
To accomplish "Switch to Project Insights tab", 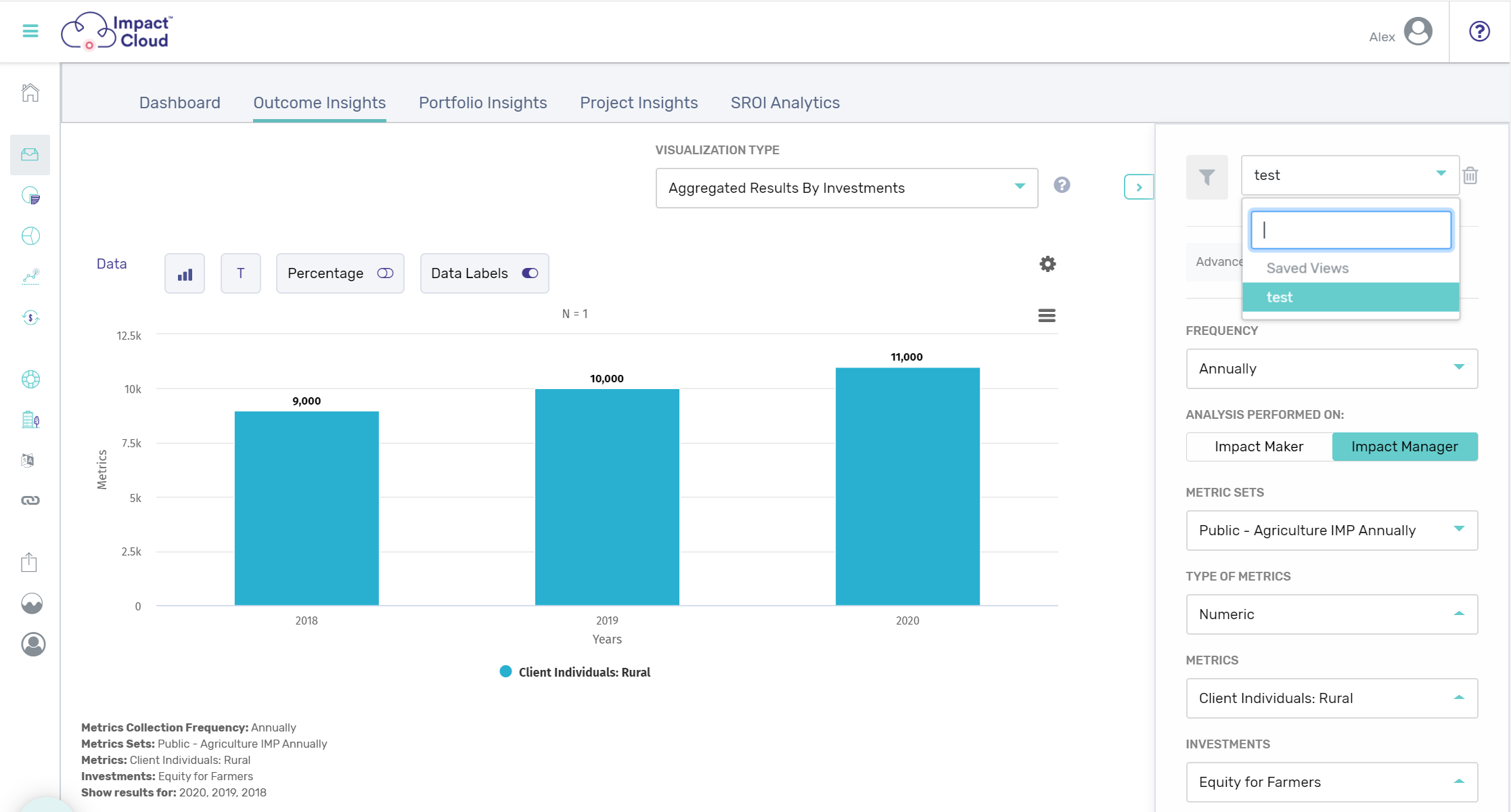I will pyautogui.click(x=639, y=103).
